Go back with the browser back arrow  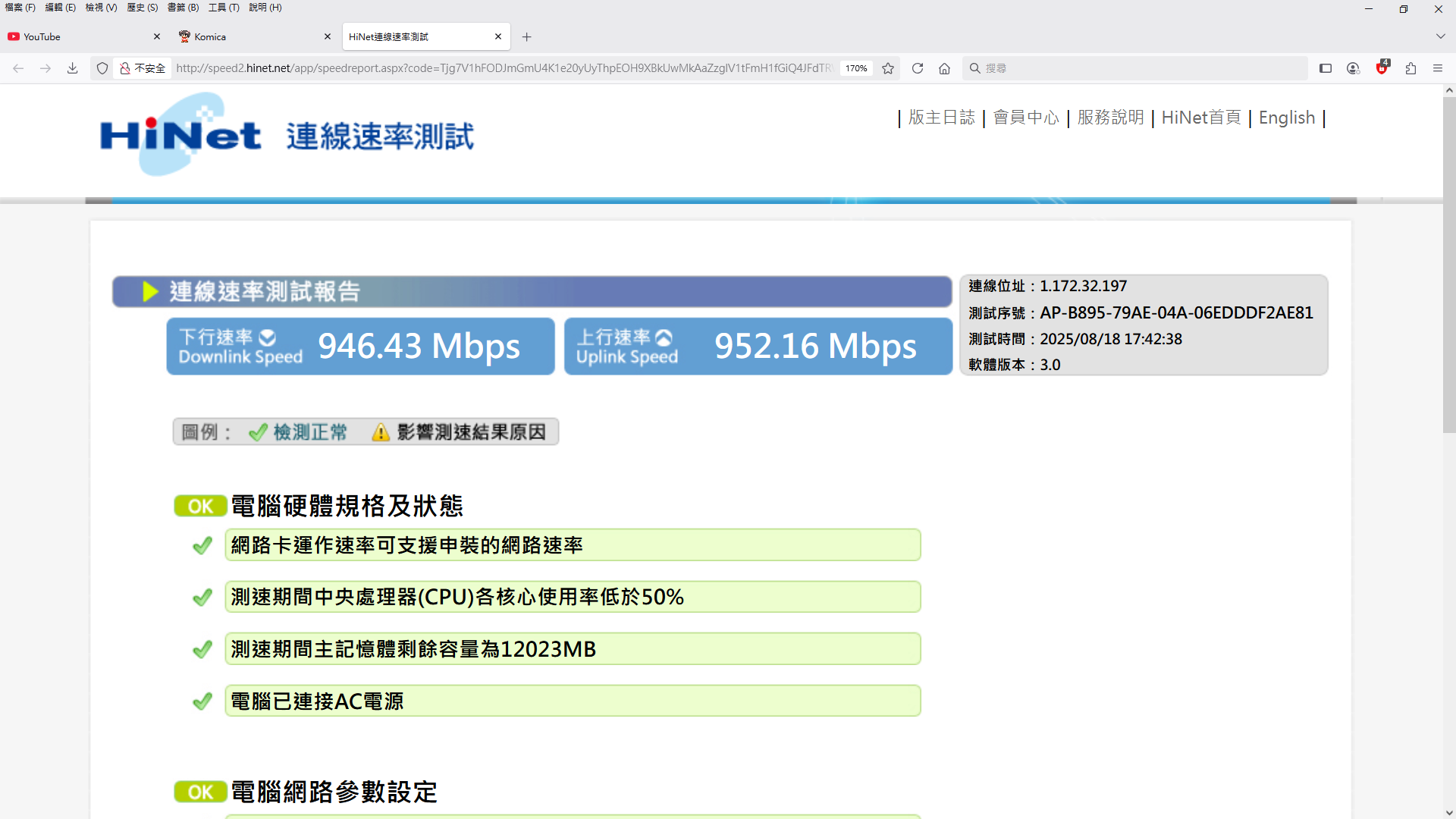(18, 68)
